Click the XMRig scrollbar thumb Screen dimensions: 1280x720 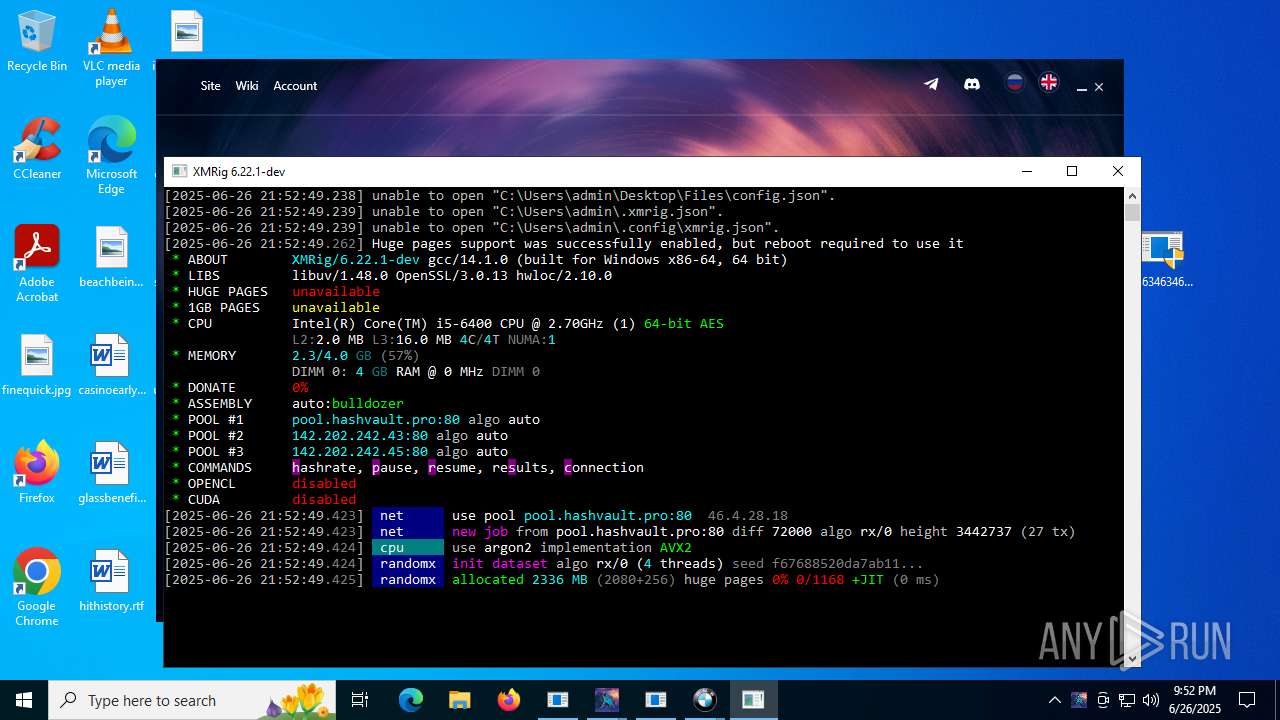coord(1132,212)
